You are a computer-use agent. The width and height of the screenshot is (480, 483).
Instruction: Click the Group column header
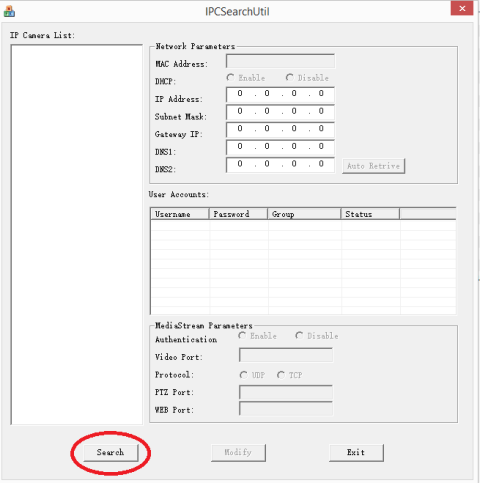point(304,214)
